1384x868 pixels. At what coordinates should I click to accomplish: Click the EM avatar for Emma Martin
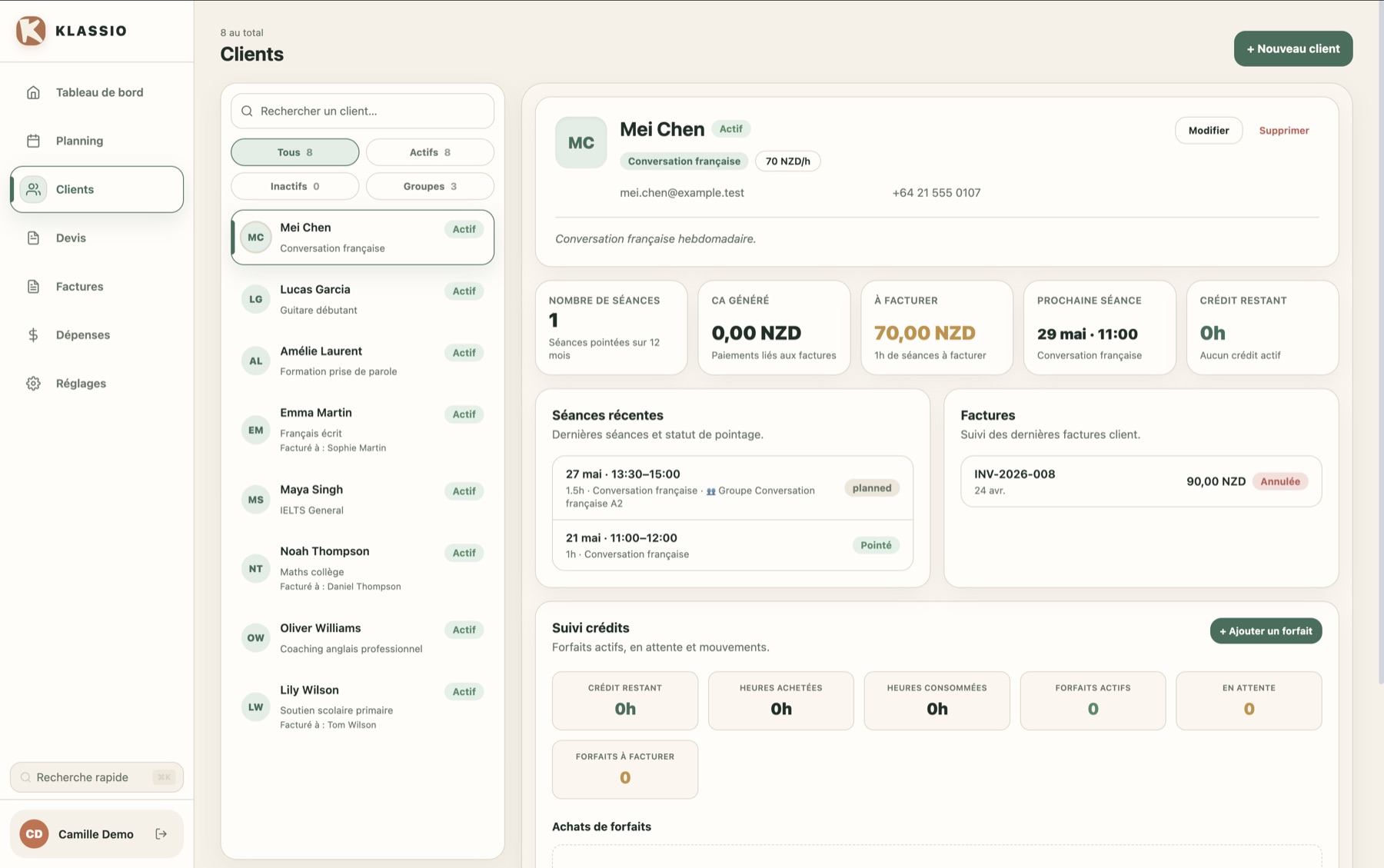tap(255, 430)
